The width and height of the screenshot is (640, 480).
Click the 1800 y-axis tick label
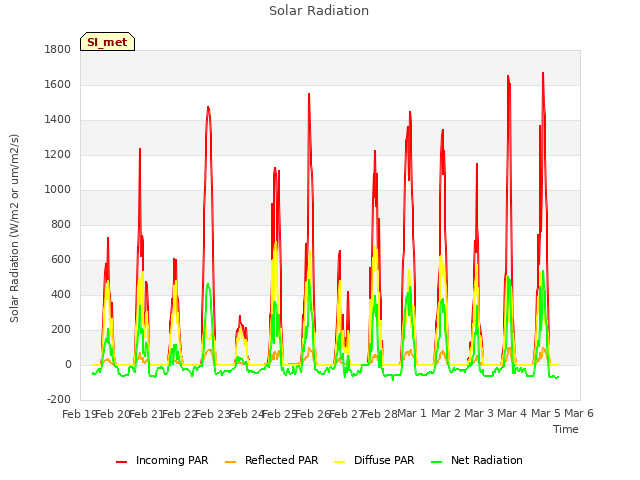58,49
